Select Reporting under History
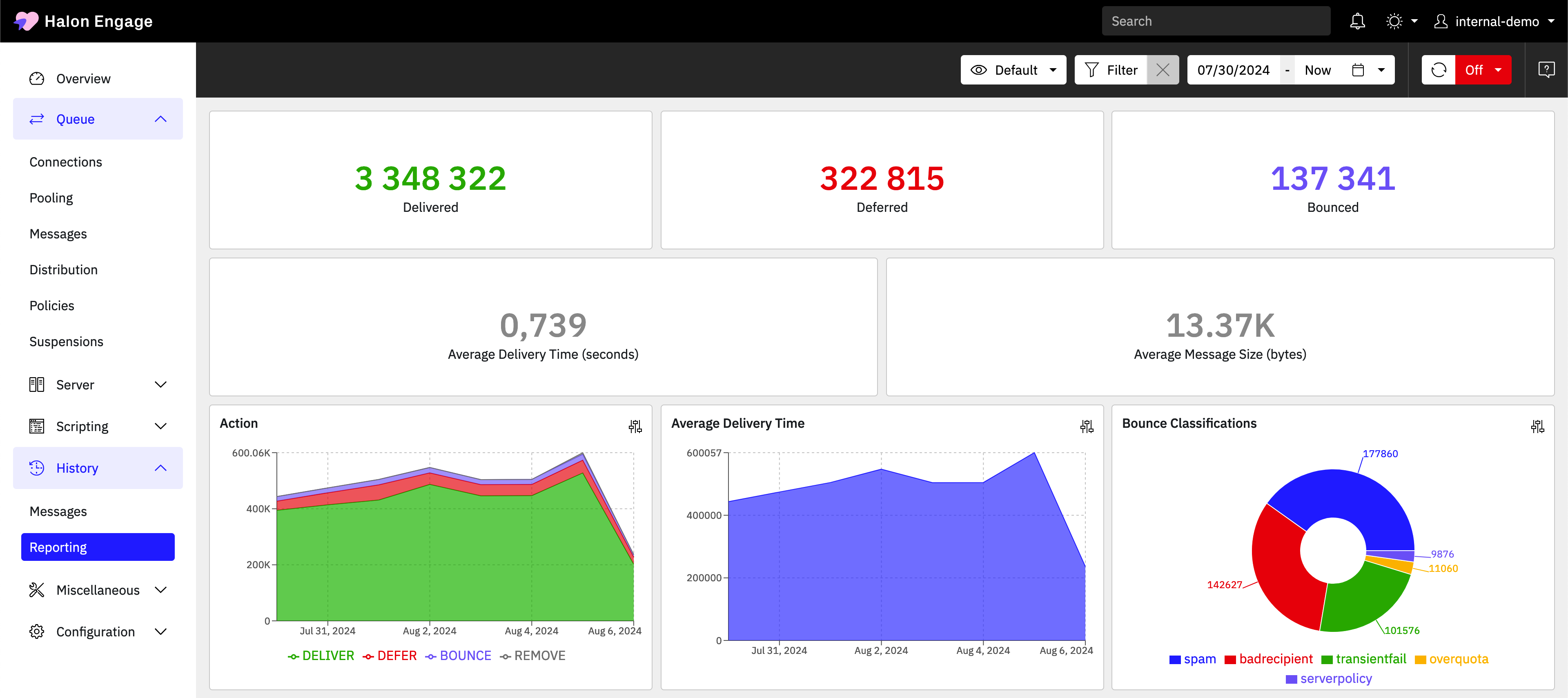Screen dimensions: 1568x698 coord(98,547)
